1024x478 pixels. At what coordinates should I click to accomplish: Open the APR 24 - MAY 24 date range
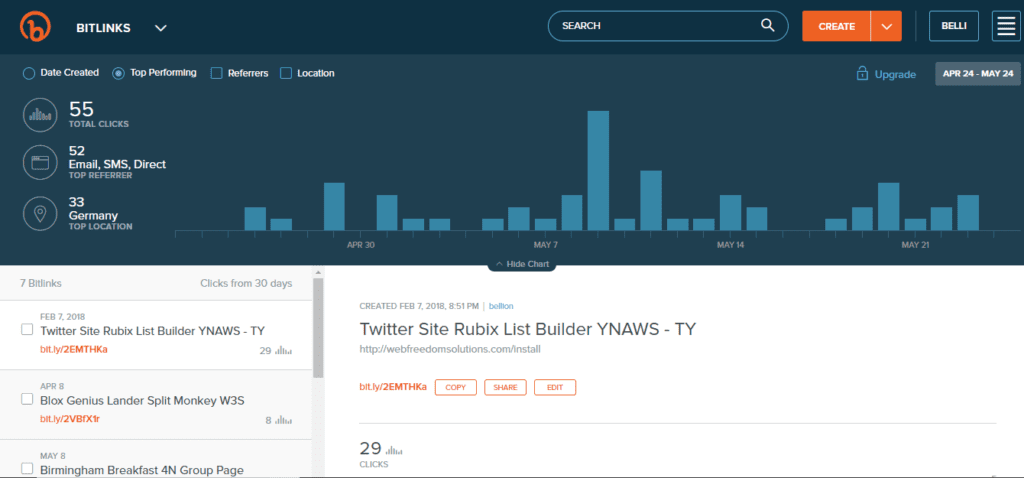coord(978,74)
